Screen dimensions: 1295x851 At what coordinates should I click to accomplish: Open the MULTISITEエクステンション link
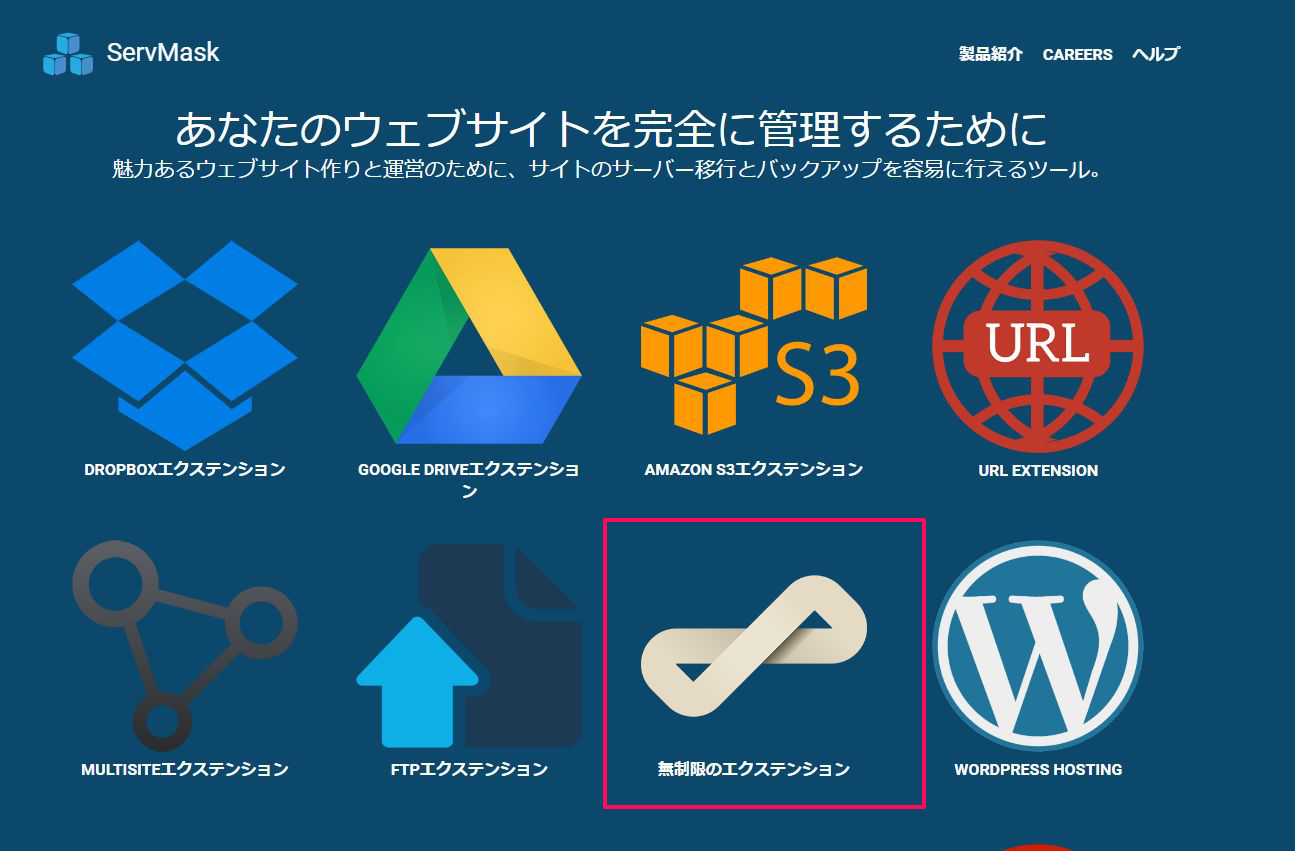tap(185, 769)
